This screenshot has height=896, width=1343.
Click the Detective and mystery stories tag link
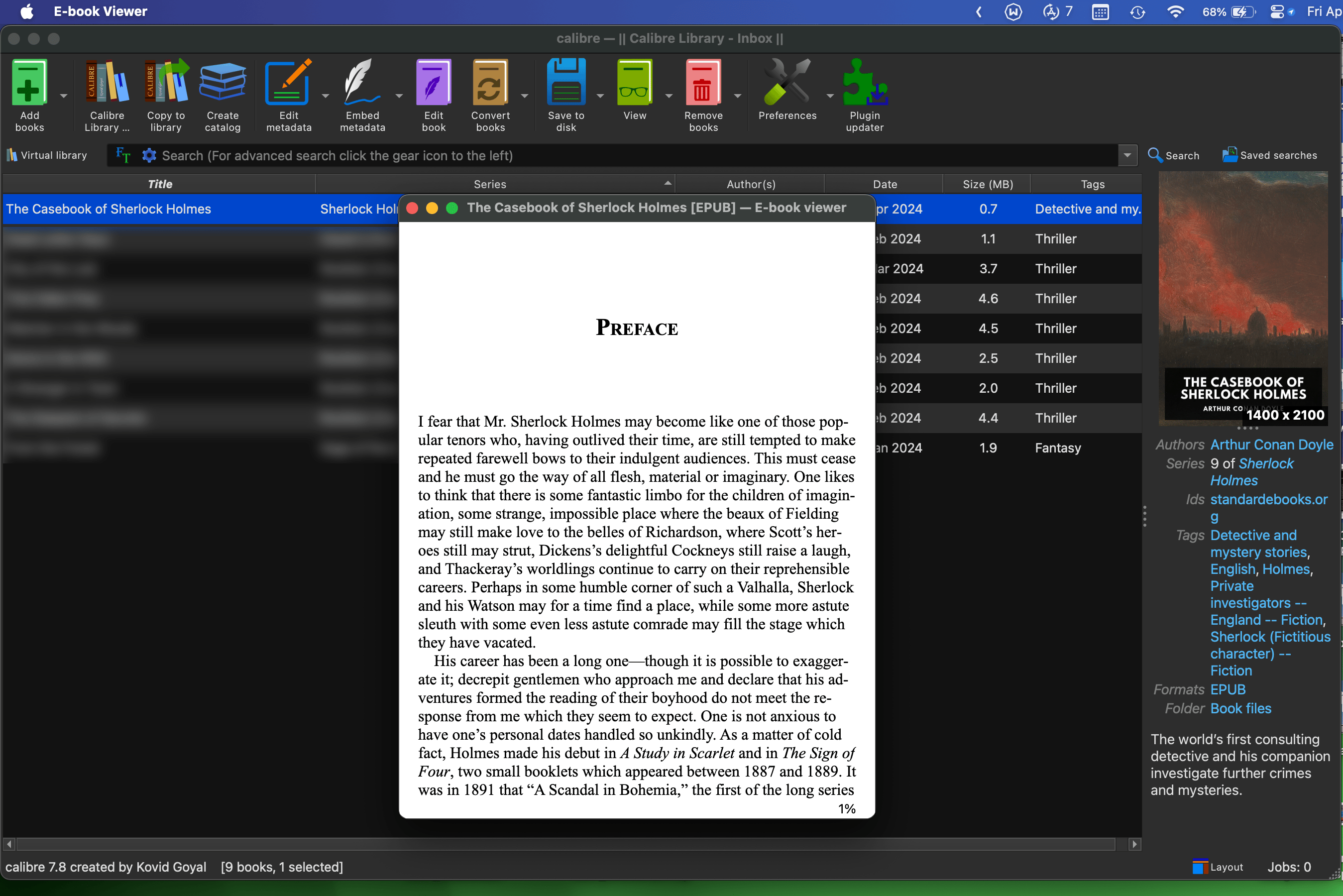1258,544
